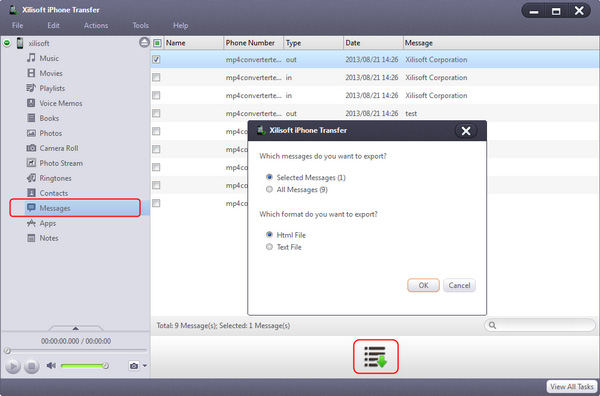
Task: Confirm export with OK button
Action: tap(423, 285)
